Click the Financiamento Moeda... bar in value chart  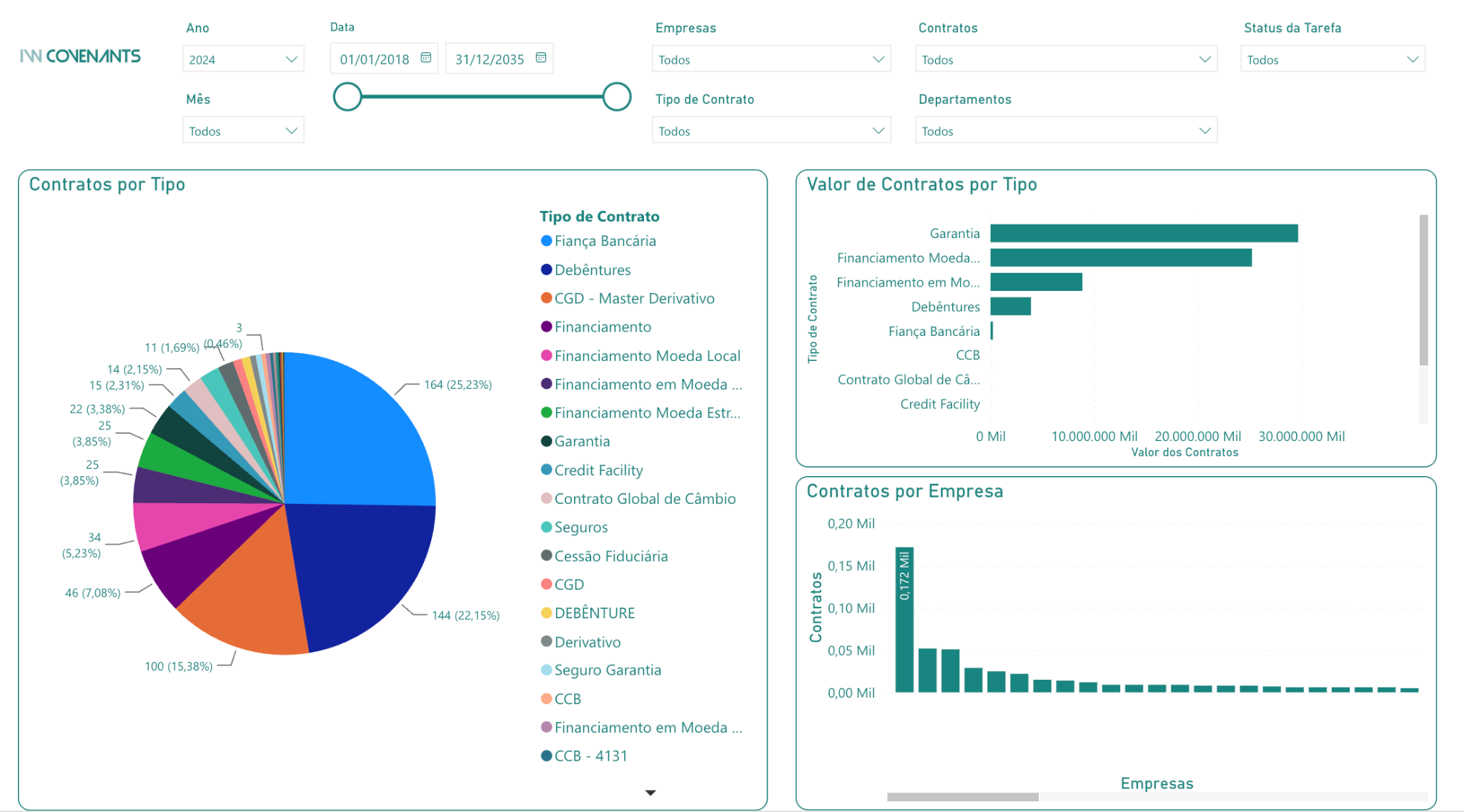(1121, 257)
